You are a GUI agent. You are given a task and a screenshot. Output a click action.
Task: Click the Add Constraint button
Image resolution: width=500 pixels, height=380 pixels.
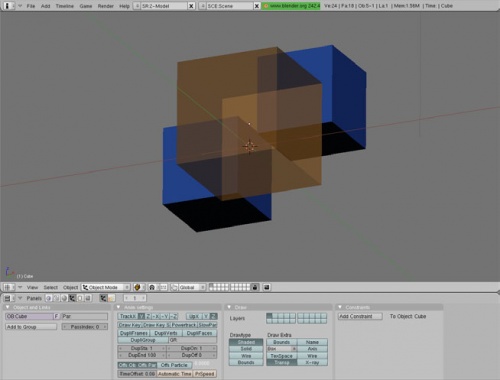360,316
